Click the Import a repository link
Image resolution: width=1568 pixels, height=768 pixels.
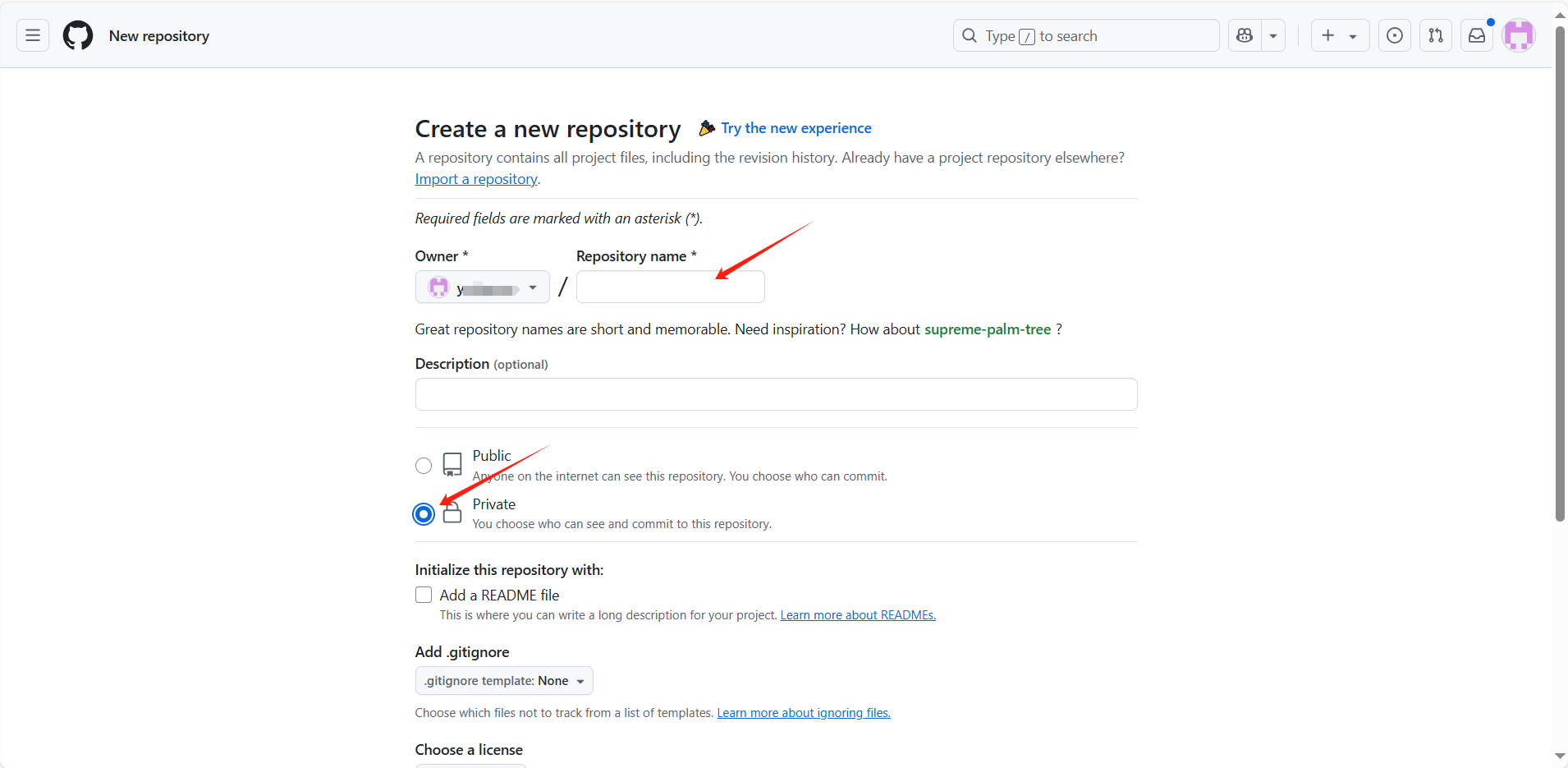tap(476, 179)
